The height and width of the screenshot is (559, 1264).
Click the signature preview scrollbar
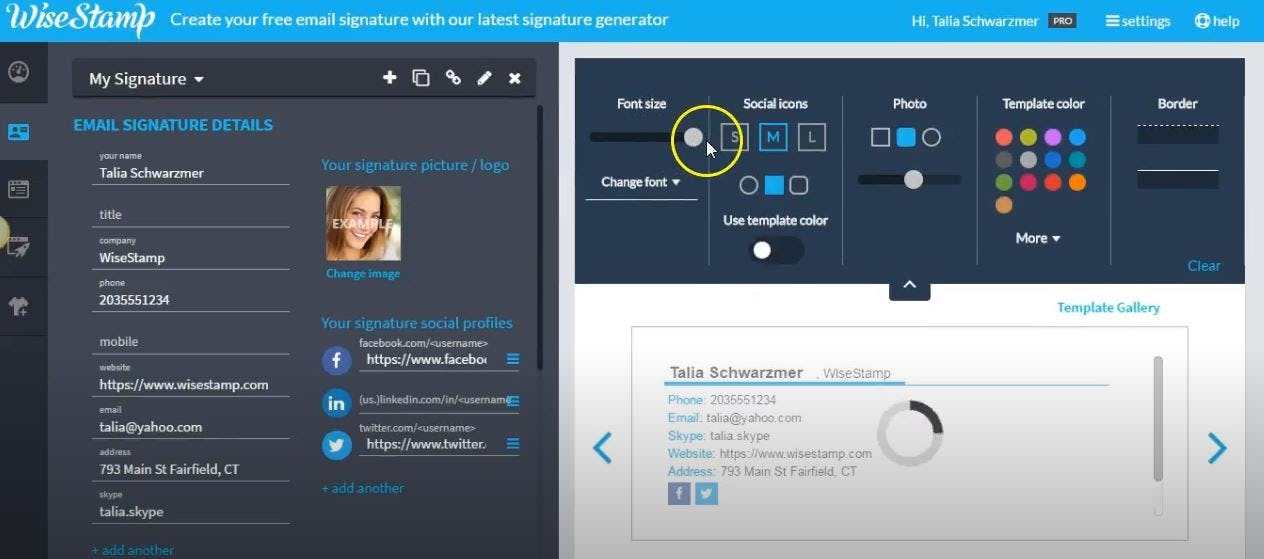(x=1159, y=418)
